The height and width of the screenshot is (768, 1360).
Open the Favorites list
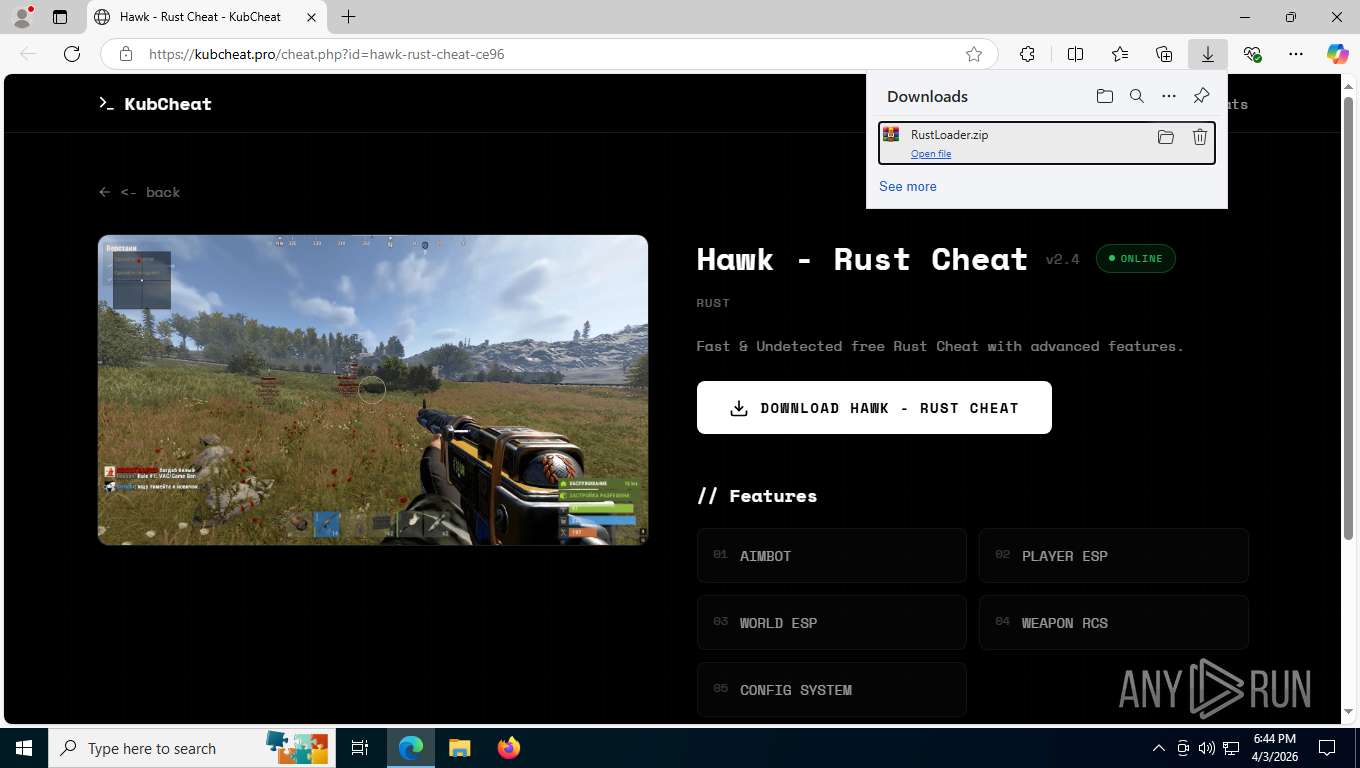tap(1120, 54)
